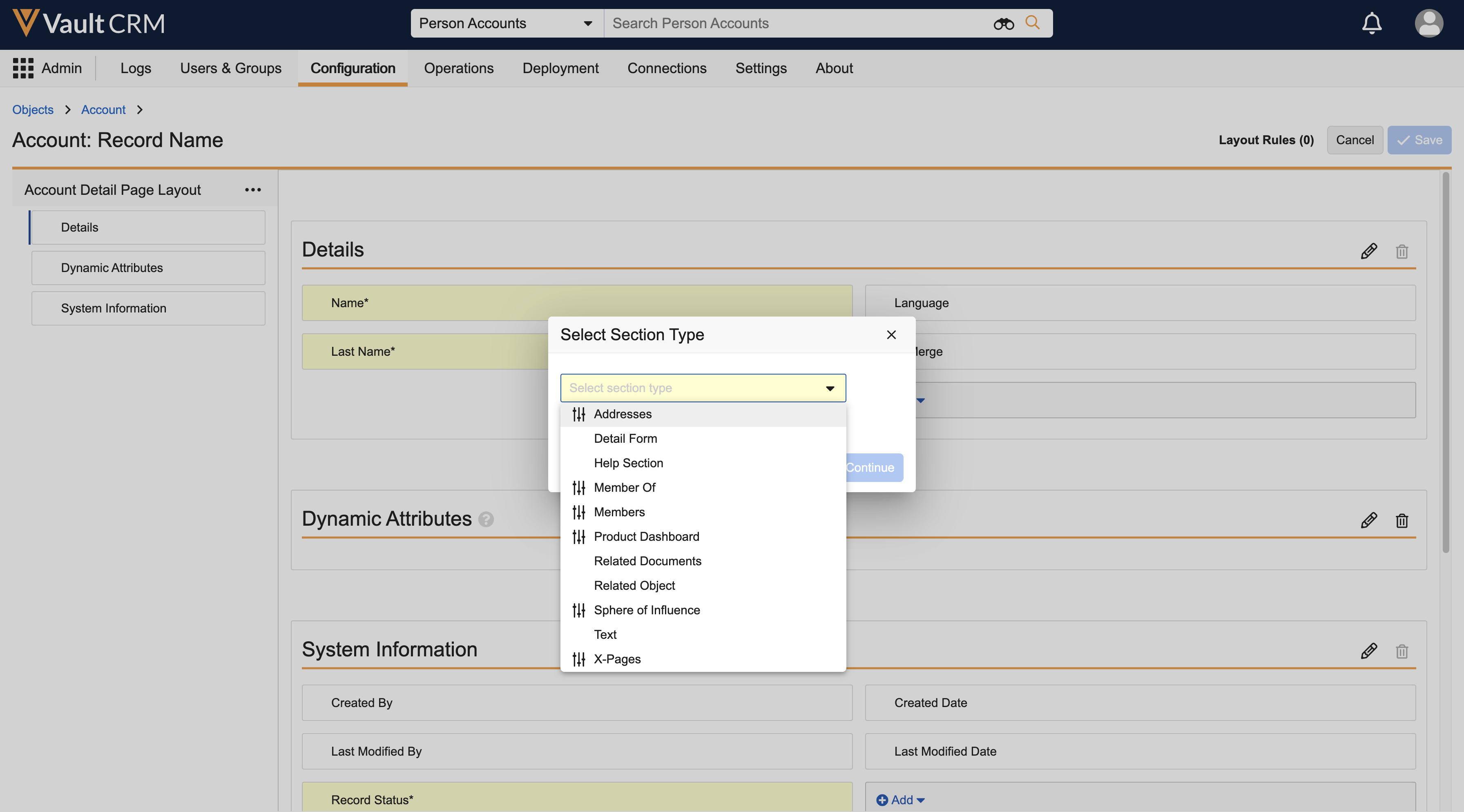Click the Cancel button

1354,140
